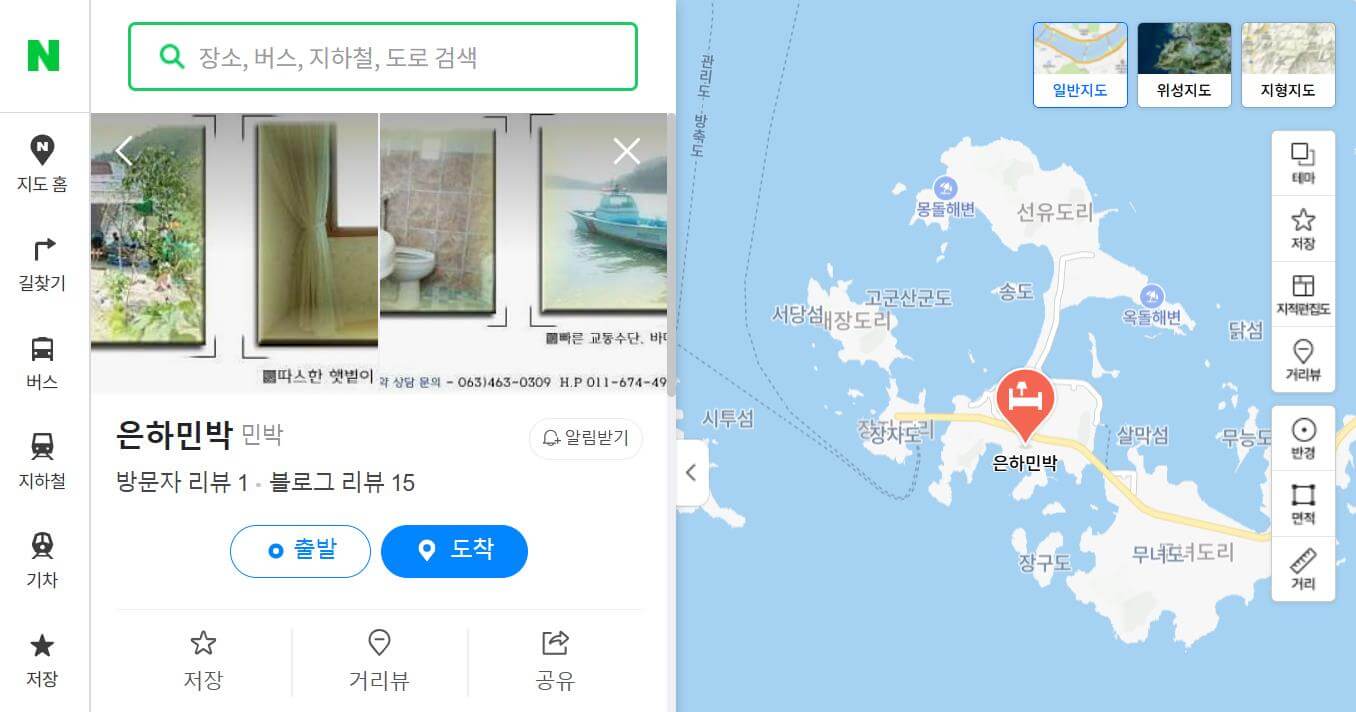Set 은하민박 as 출발 starting point
The width and height of the screenshot is (1356, 712).
pyautogui.click(x=300, y=551)
